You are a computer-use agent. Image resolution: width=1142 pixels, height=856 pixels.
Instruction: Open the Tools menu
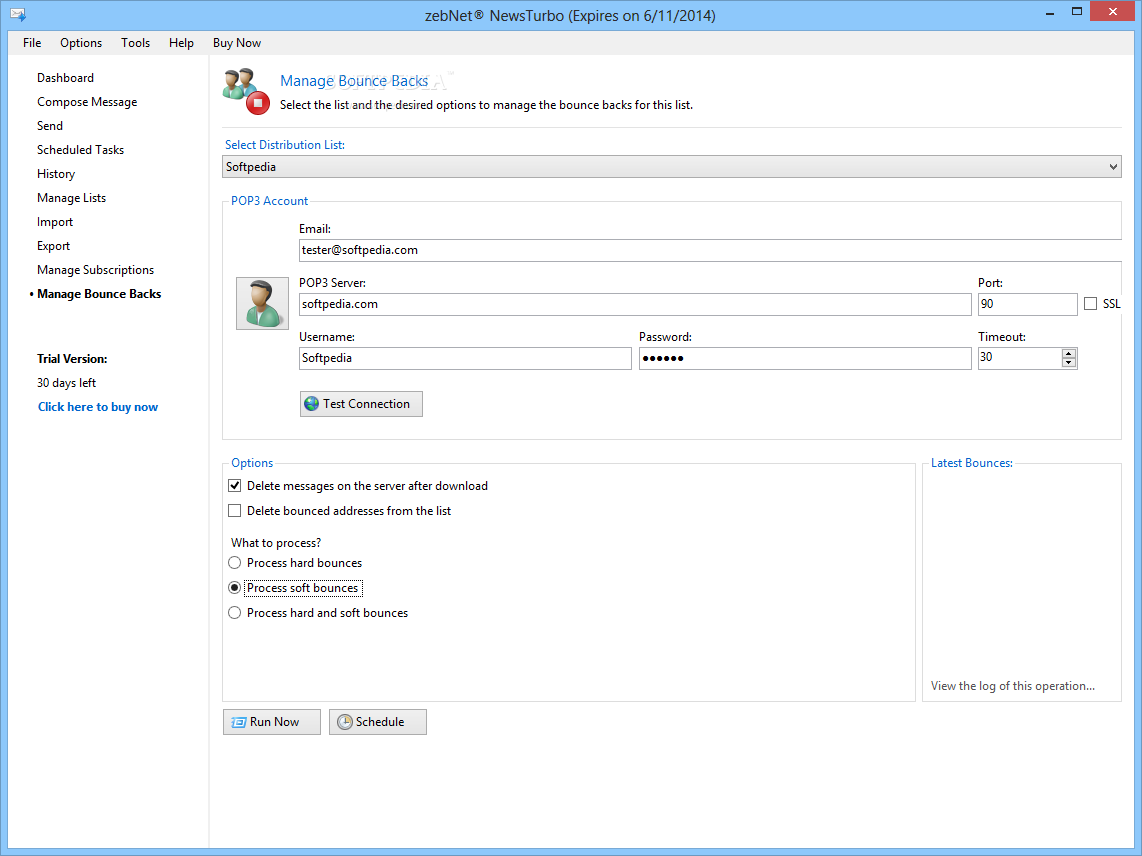pos(135,43)
